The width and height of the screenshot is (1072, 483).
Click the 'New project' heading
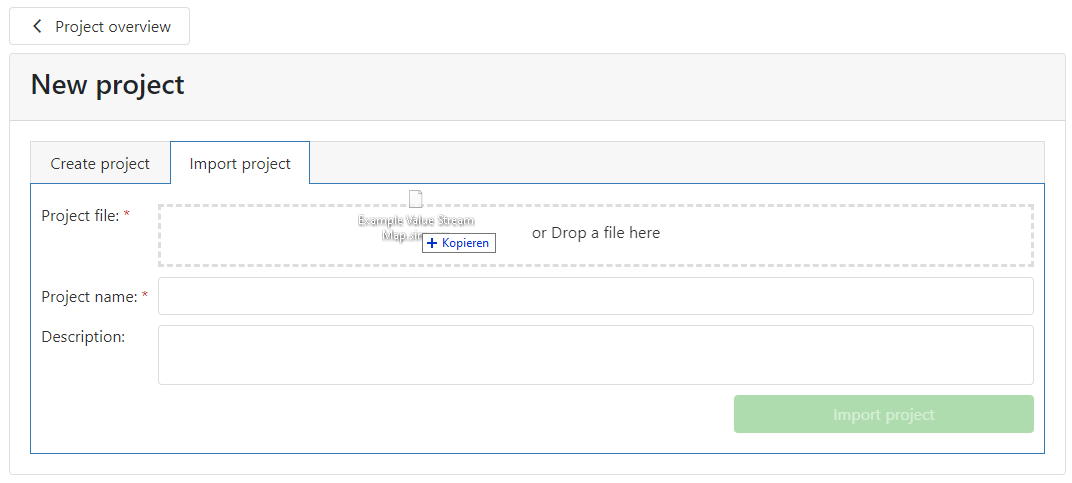click(x=108, y=85)
